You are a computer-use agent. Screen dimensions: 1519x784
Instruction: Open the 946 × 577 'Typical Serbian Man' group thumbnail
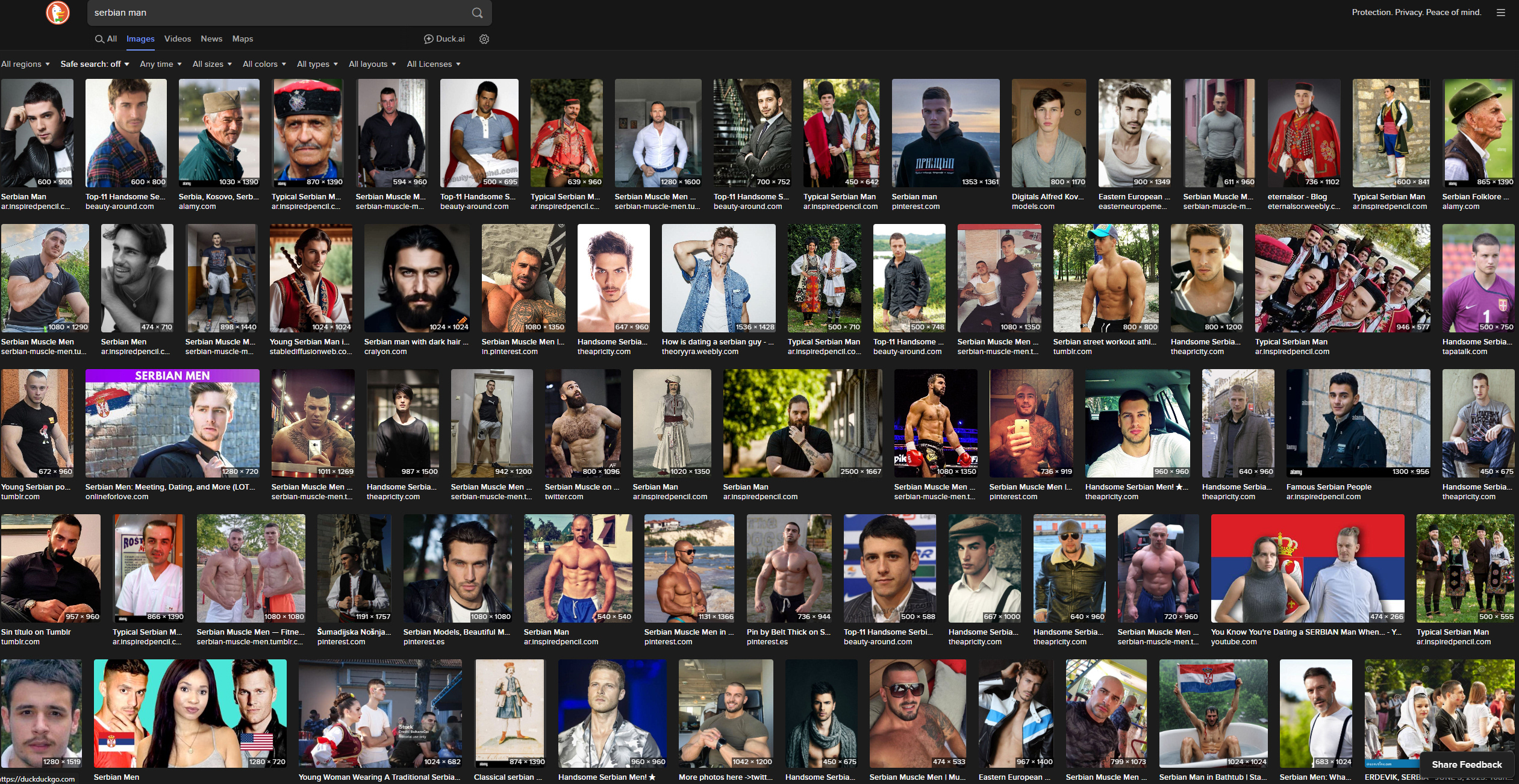1343,278
